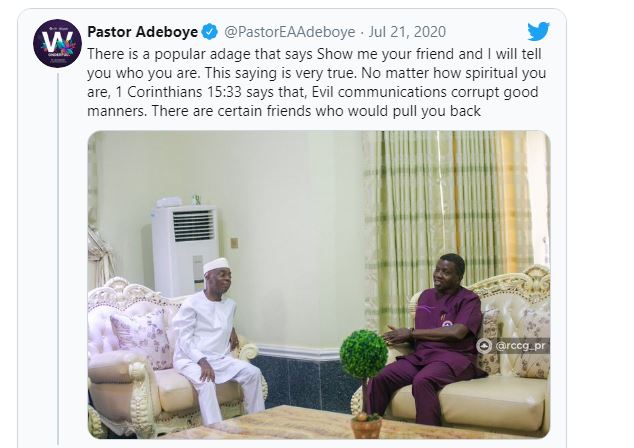Click the wall switch beside air conditioner
The image size is (634, 448).
[234, 243]
